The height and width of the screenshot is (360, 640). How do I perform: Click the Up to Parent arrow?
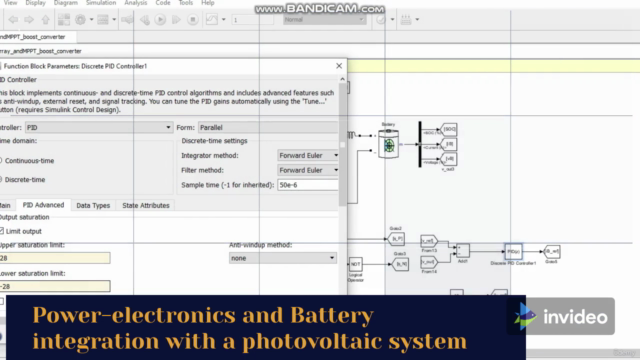click(x=45, y=19)
